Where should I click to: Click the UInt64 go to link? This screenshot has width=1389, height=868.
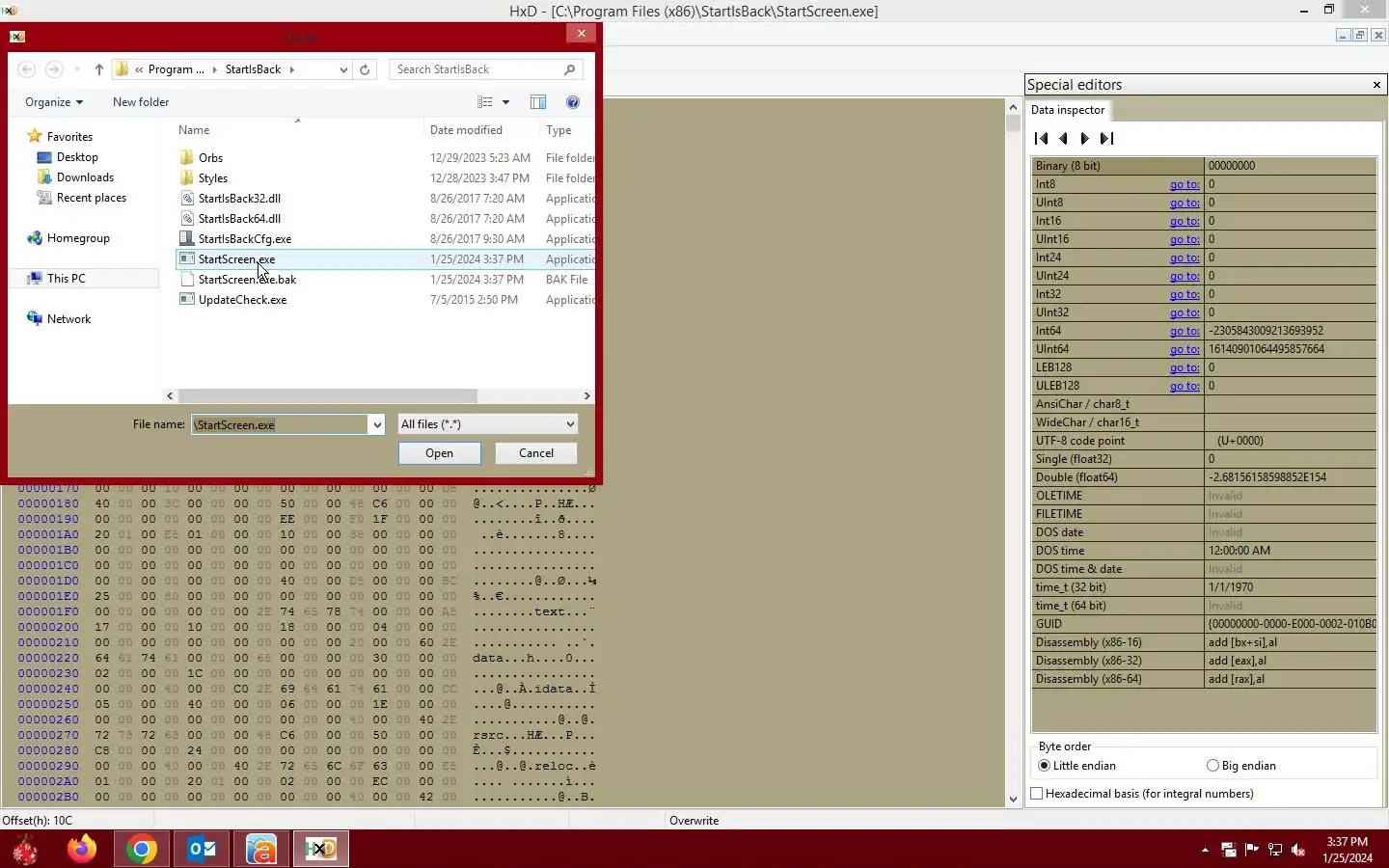[1185, 349]
